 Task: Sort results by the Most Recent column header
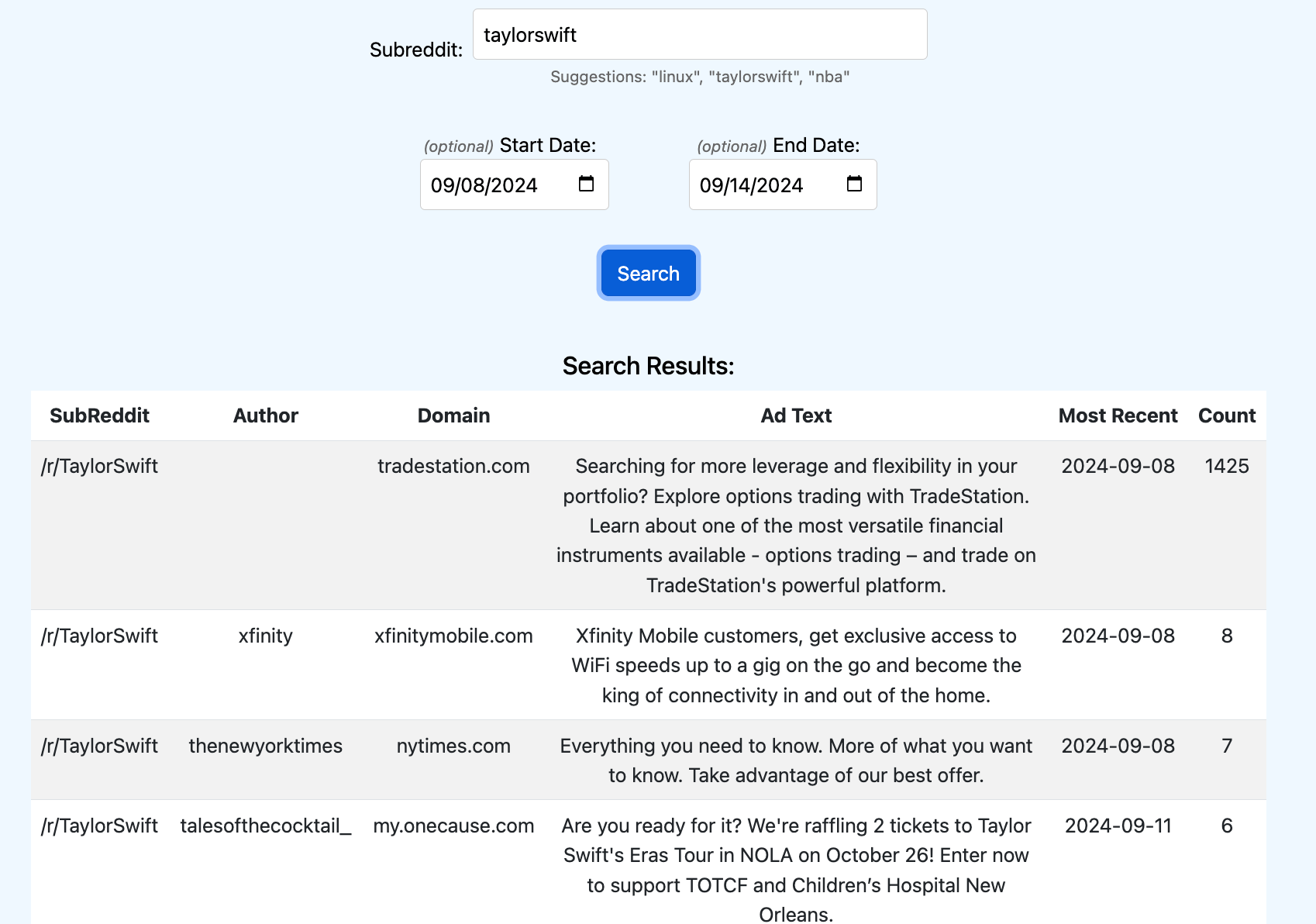point(1118,415)
